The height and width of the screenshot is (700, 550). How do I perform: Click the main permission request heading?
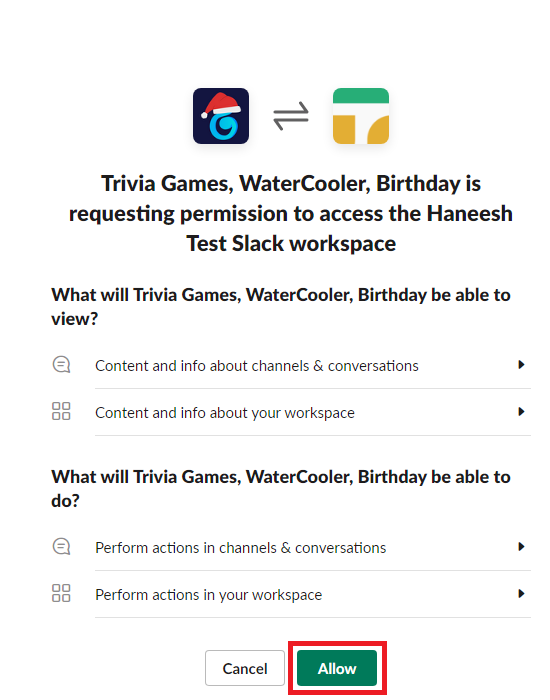(291, 213)
